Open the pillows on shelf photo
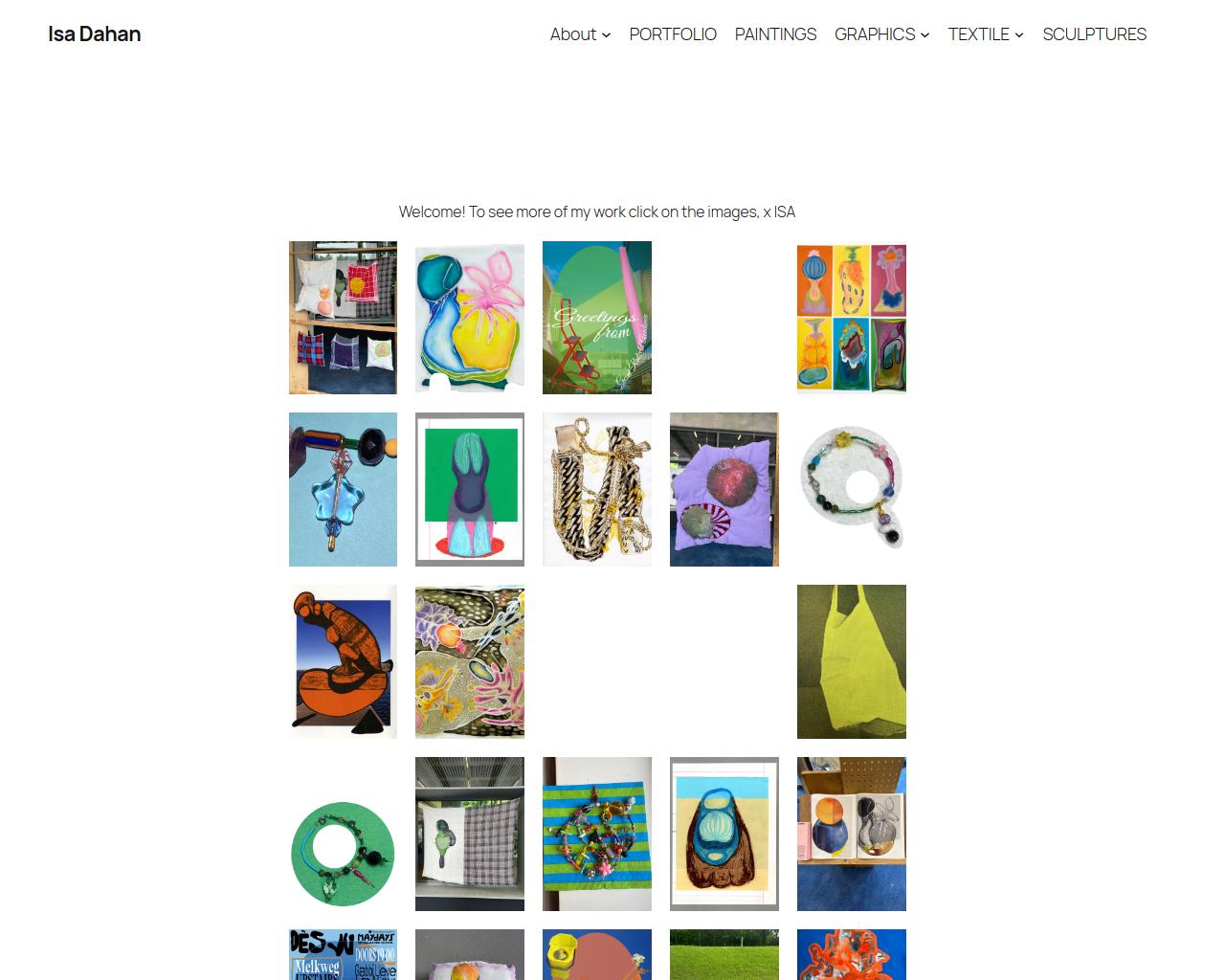 pyautogui.click(x=343, y=318)
